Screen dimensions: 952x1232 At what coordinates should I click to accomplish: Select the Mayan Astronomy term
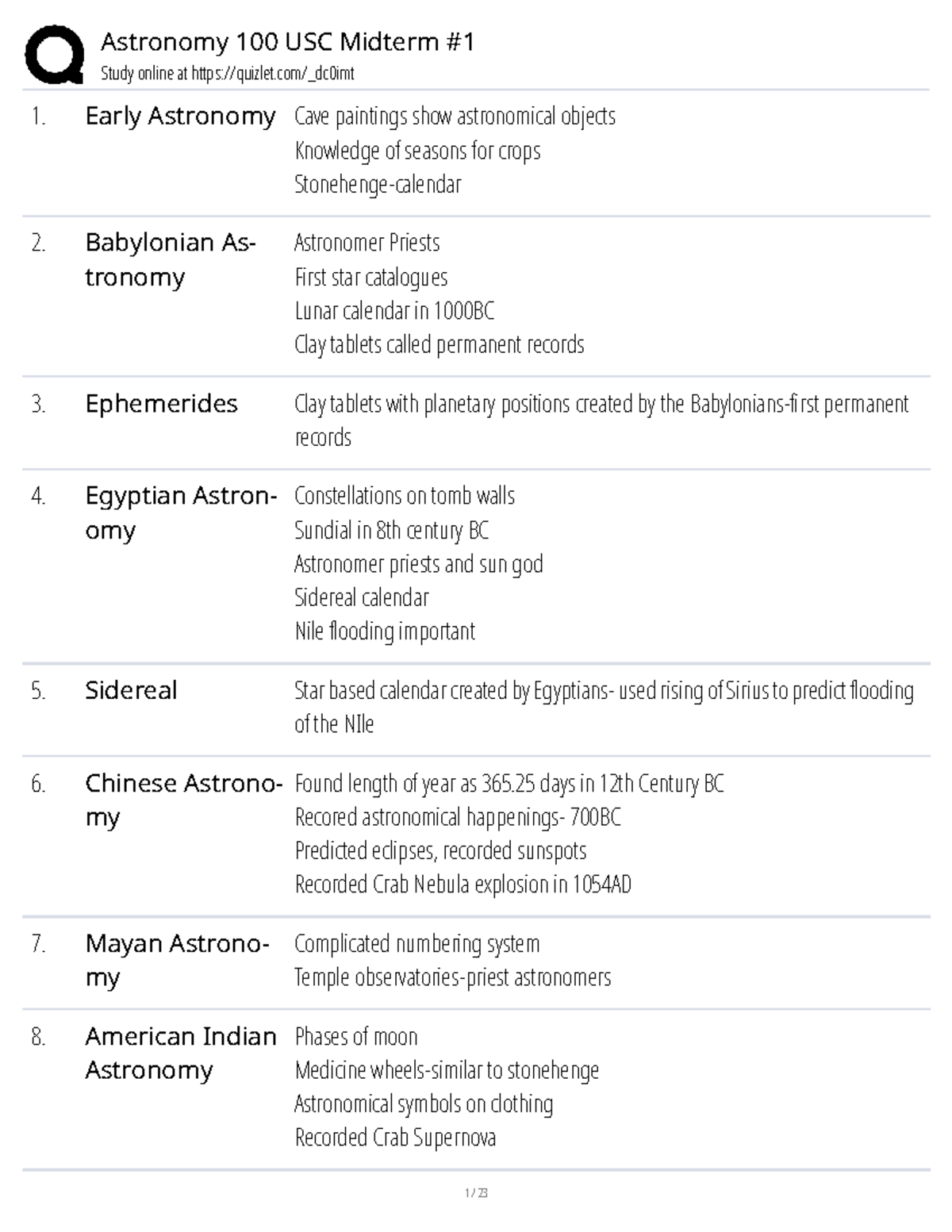178,960
